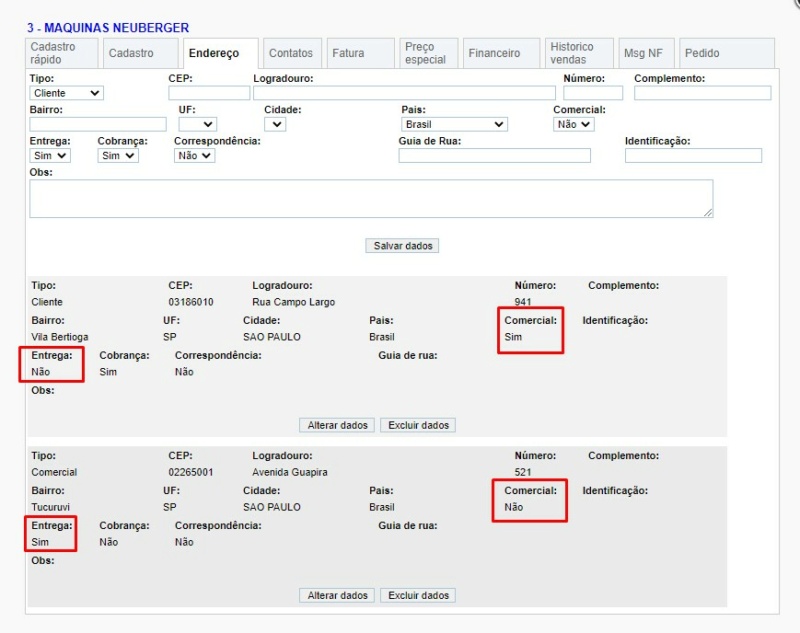
Task: Expand the UF dropdown in the form
Action: click(197, 124)
